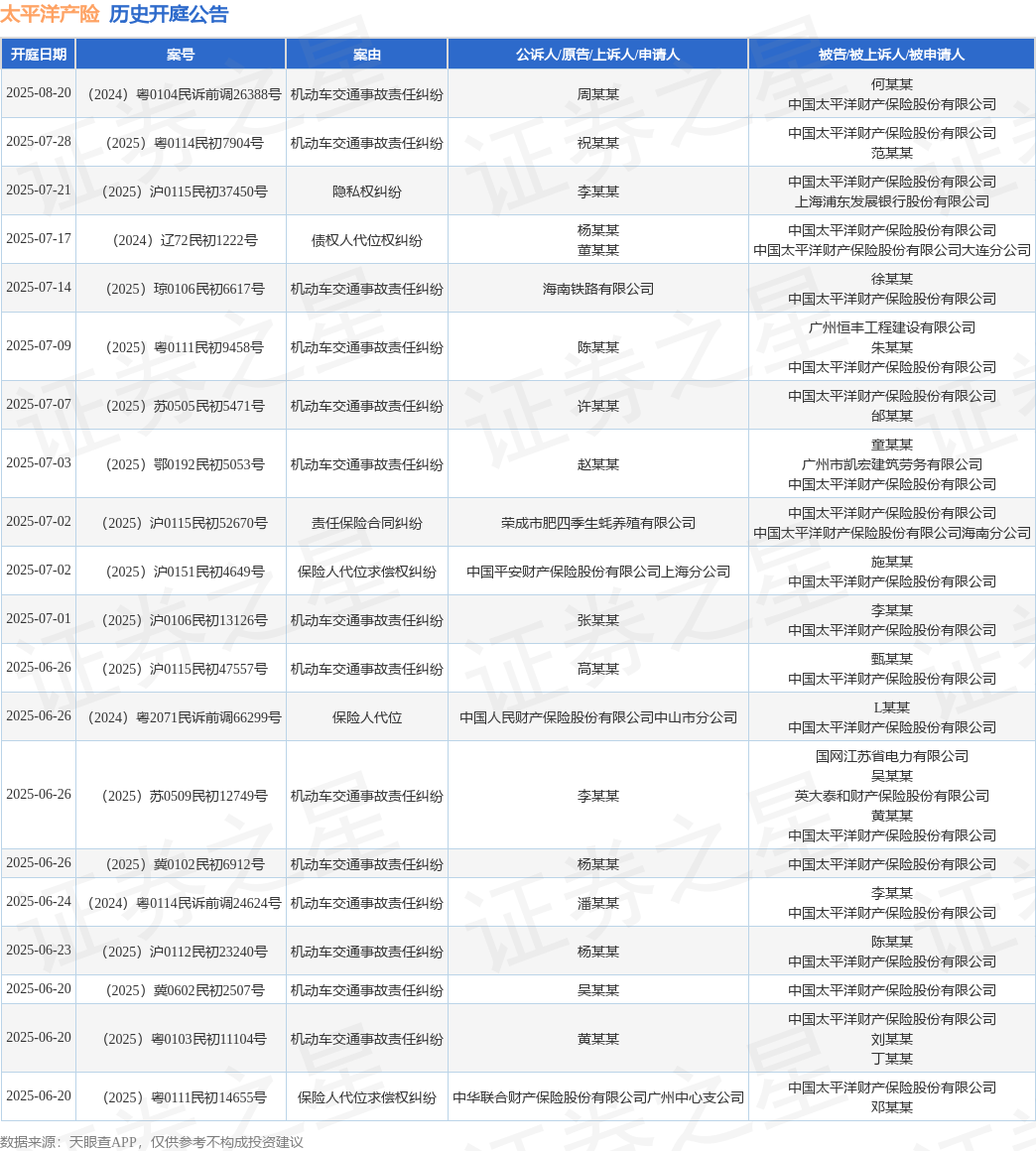Screen dimensions: 1036x1151
Task: Click defendant 刘某某
Action: [891, 1039]
